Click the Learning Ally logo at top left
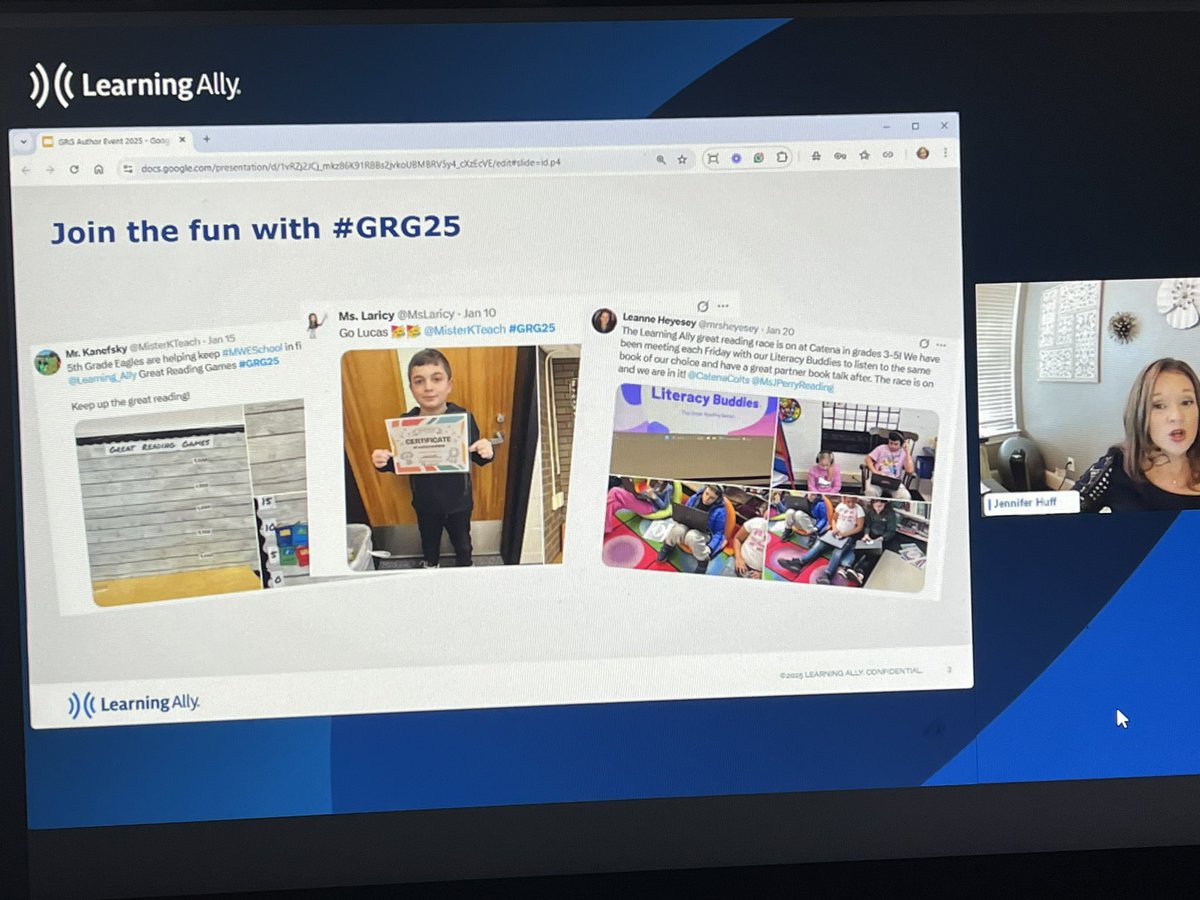The image size is (1200, 900). tap(135, 84)
